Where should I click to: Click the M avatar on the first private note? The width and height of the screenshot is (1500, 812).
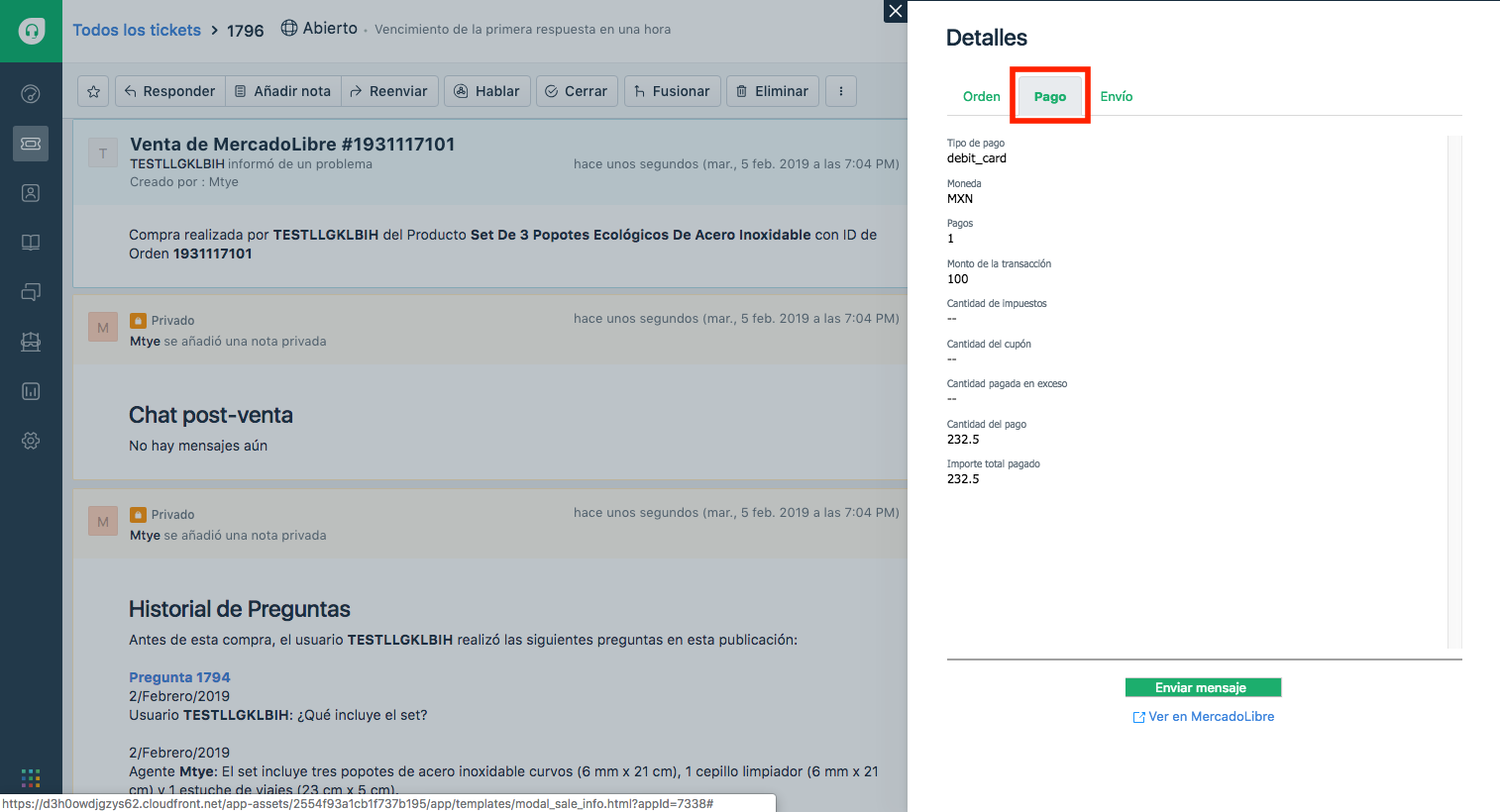(x=103, y=328)
